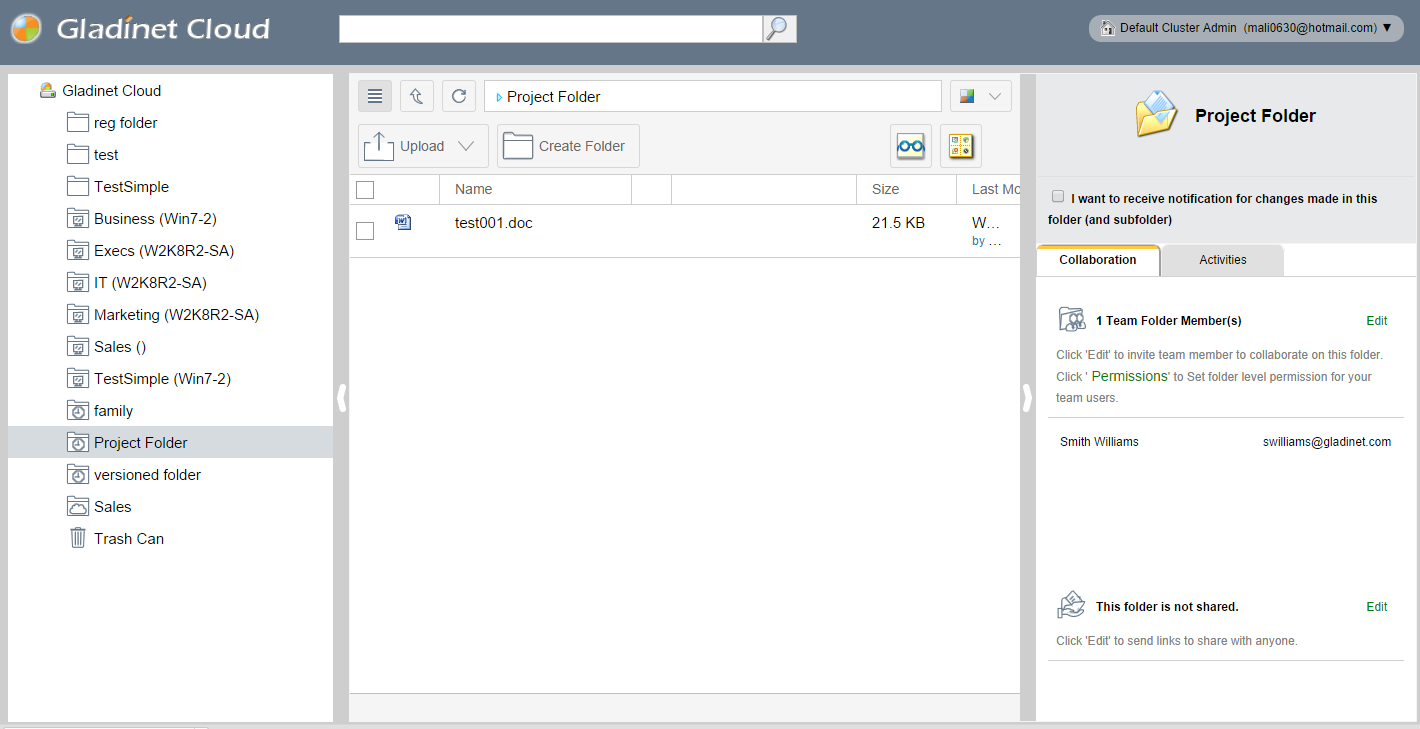Viewport: 1420px width, 729px height.
Task: Select the TestSimple folder in tree
Action: (x=131, y=186)
